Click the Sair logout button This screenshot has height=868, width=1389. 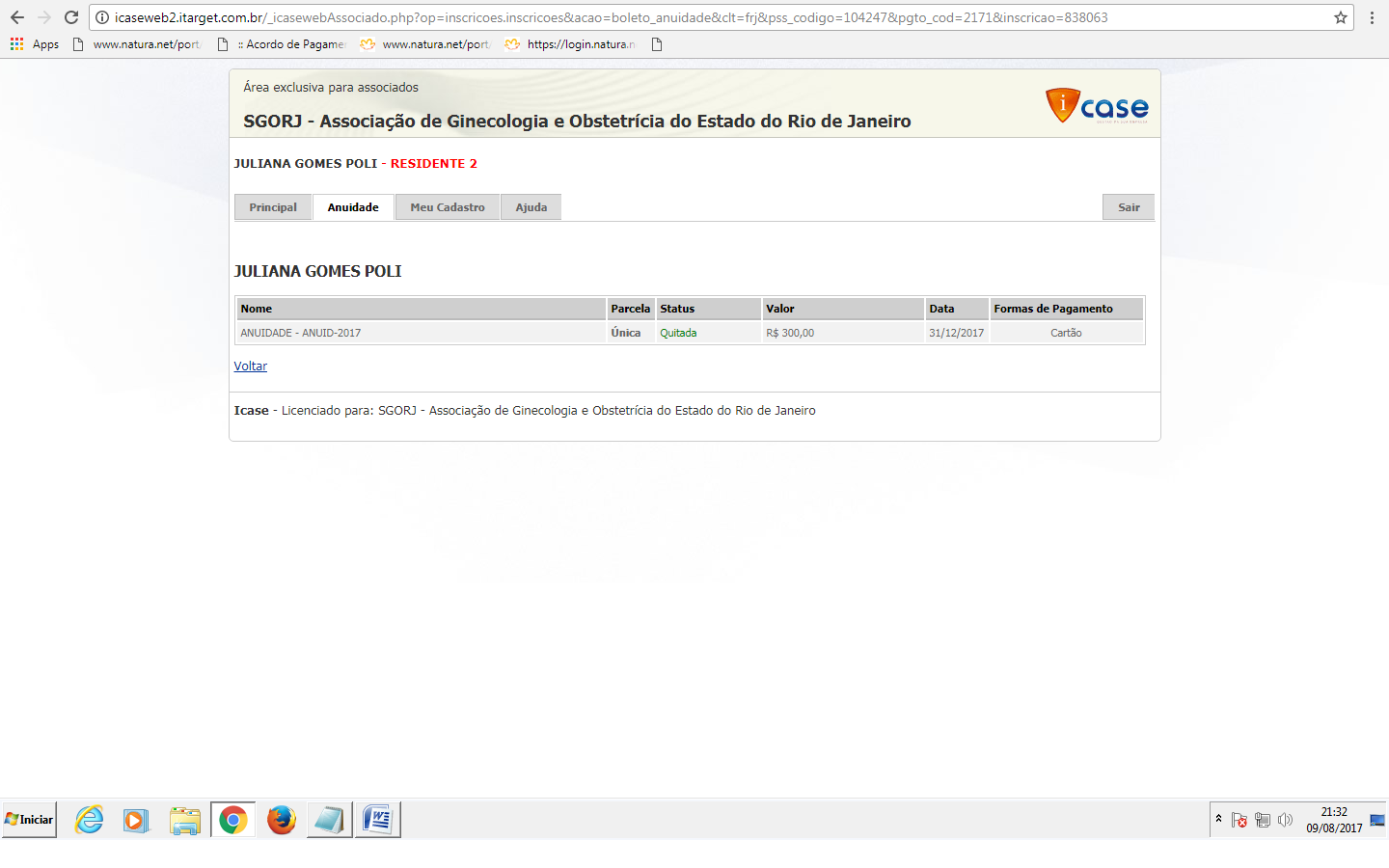pos(1129,207)
